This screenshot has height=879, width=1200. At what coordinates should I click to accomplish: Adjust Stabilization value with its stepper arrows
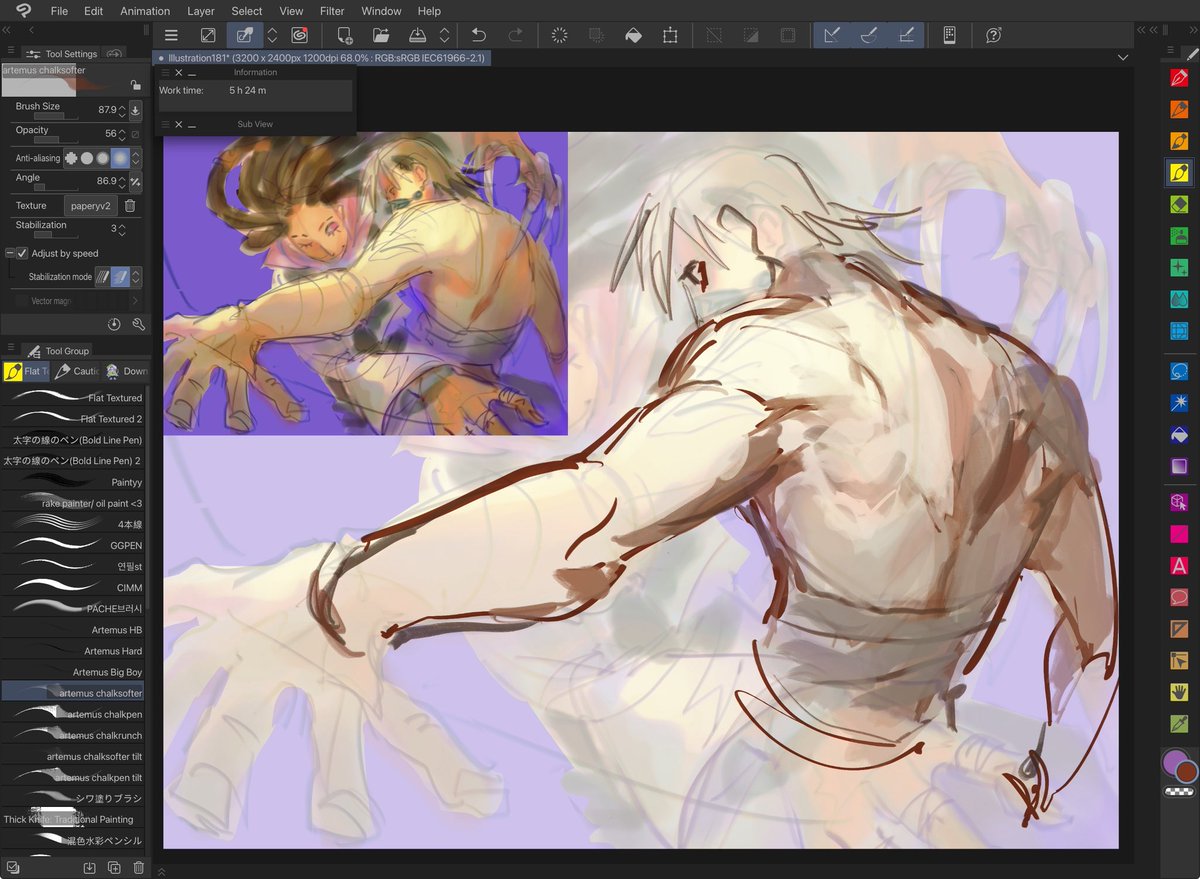point(123,229)
